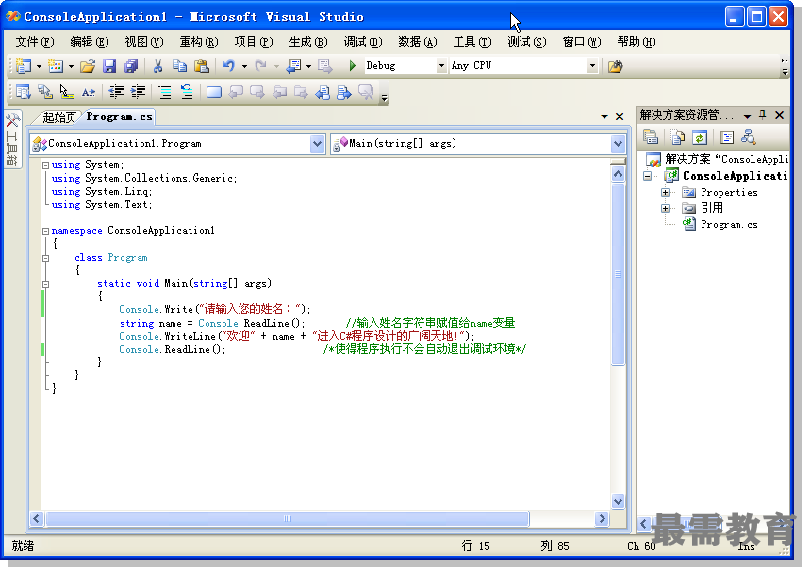Image resolution: width=803 pixels, height=569 pixels.
Task: Collapse the class Program code block
Action: pos(46,258)
